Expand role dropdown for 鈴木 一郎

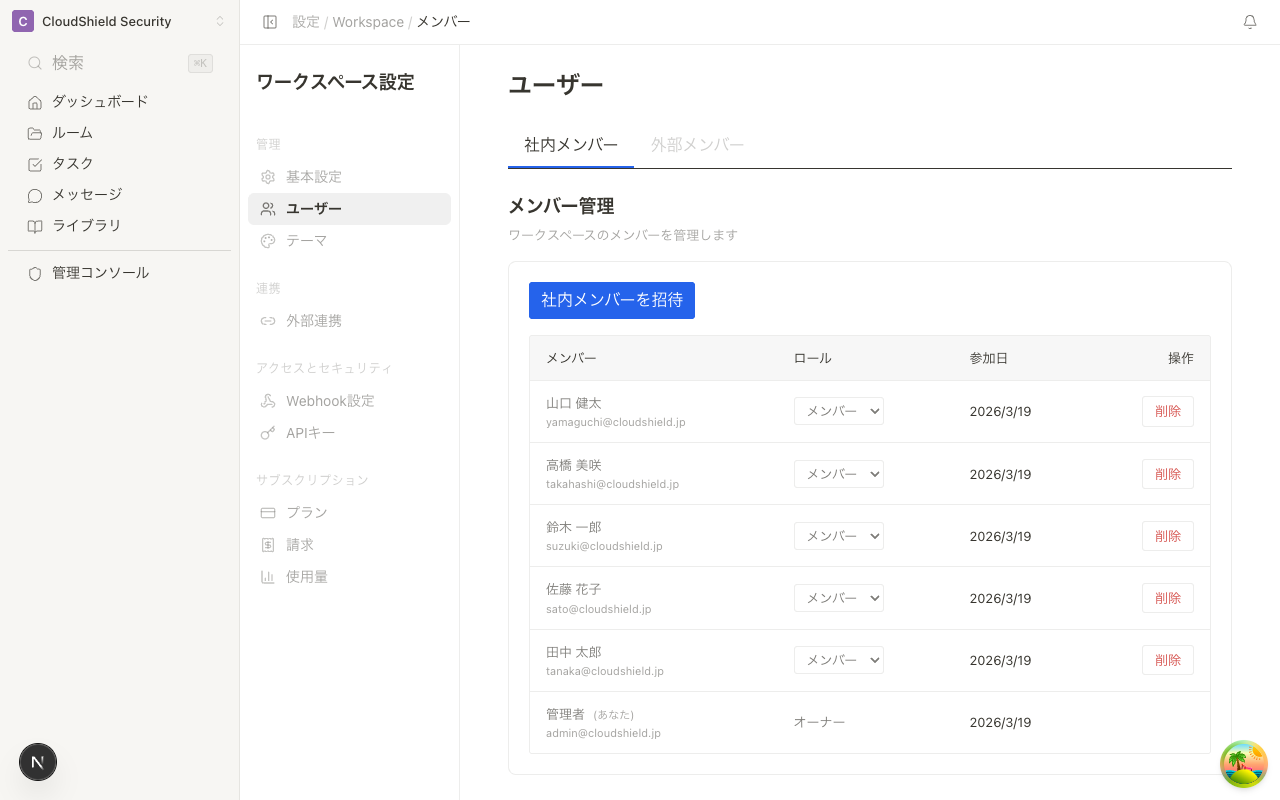tap(838, 536)
